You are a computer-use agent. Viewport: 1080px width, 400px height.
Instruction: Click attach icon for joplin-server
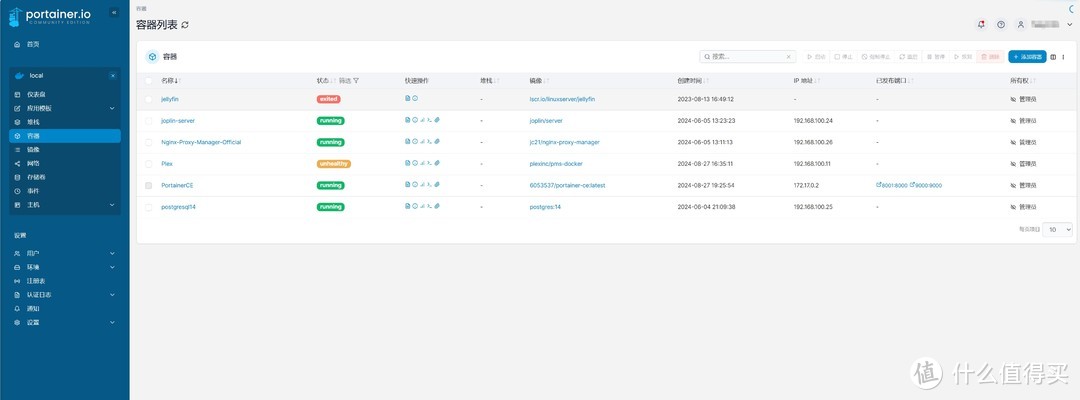[437, 120]
